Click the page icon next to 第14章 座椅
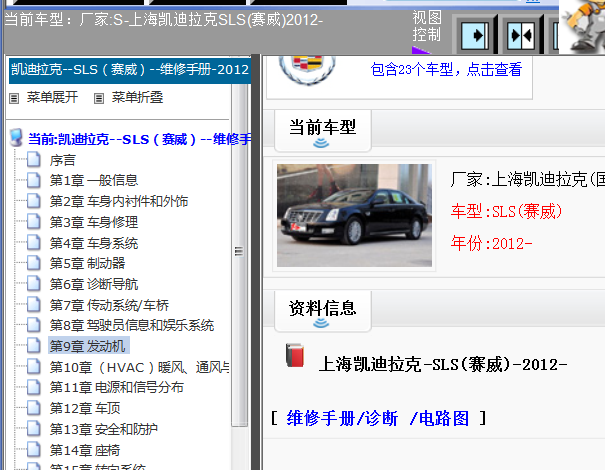The image size is (605, 470). point(34,450)
